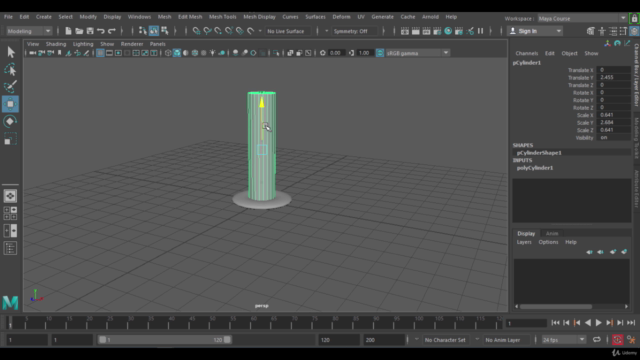Select pCylinderShape1 shape node
Image resolution: width=640 pixels, height=360 pixels.
point(539,153)
